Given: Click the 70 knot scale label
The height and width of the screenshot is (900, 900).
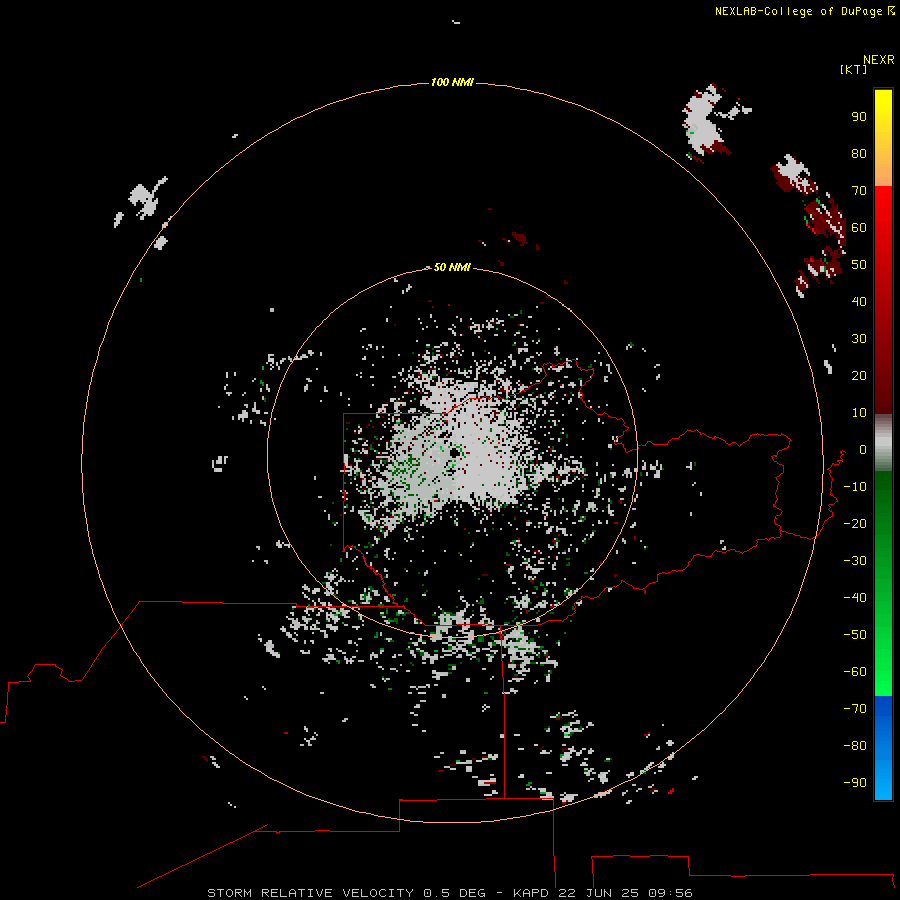Looking at the screenshot, I should coord(859,191).
